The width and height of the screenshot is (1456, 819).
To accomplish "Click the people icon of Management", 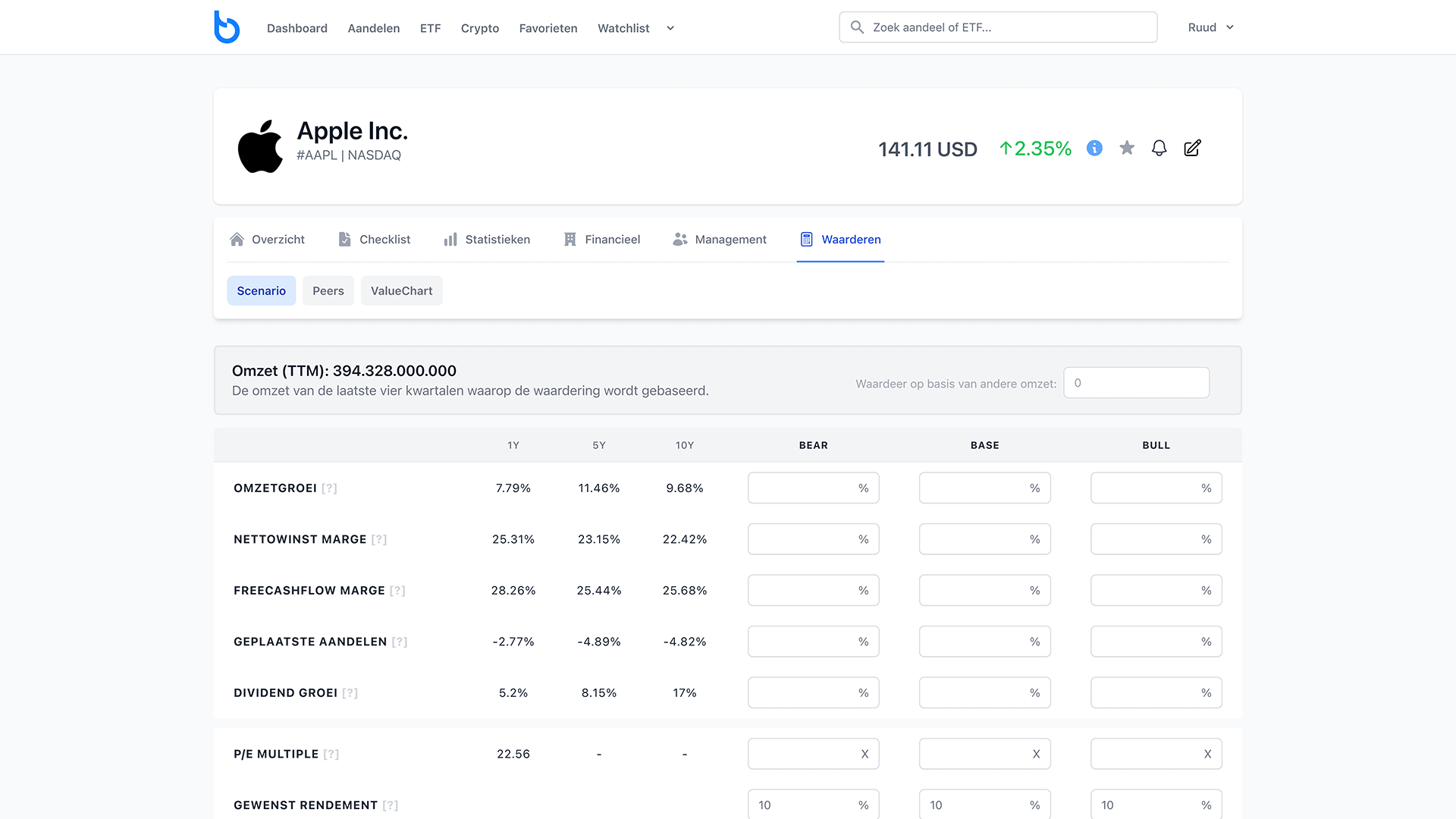I will click(680, 240).
